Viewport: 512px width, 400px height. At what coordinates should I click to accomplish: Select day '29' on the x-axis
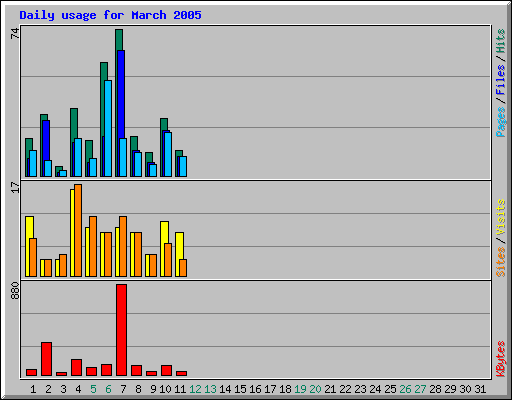450,389
